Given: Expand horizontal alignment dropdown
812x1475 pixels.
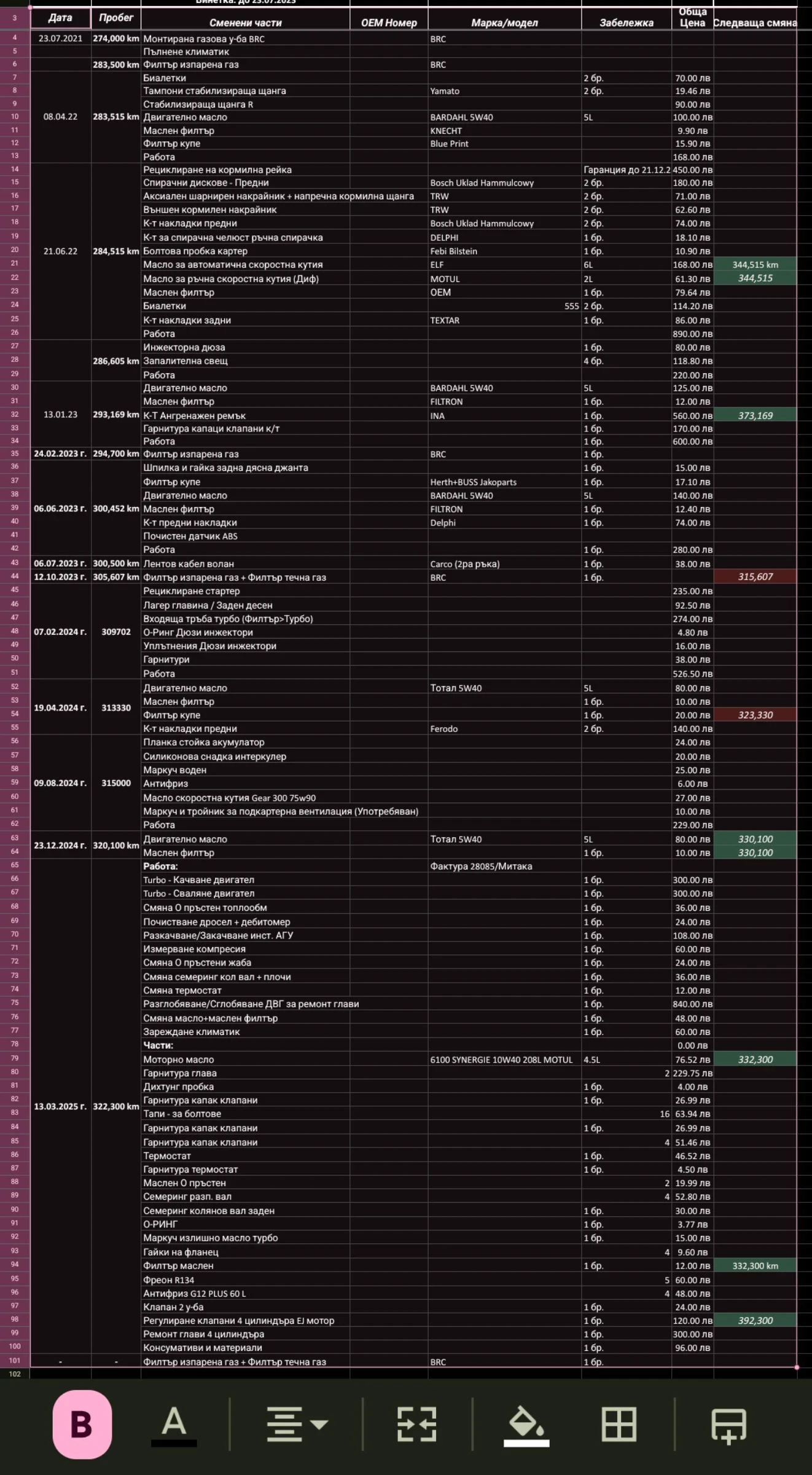Looking at the screenshot, I should [x=297, y=1424].
